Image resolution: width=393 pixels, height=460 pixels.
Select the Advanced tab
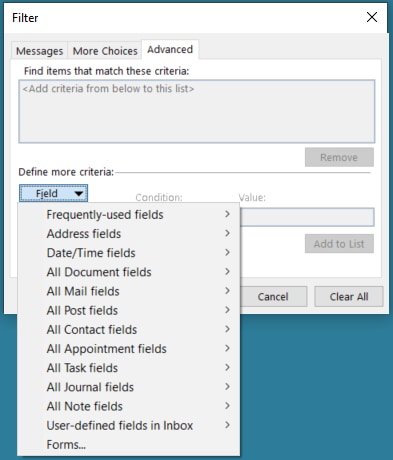[170, 49]
